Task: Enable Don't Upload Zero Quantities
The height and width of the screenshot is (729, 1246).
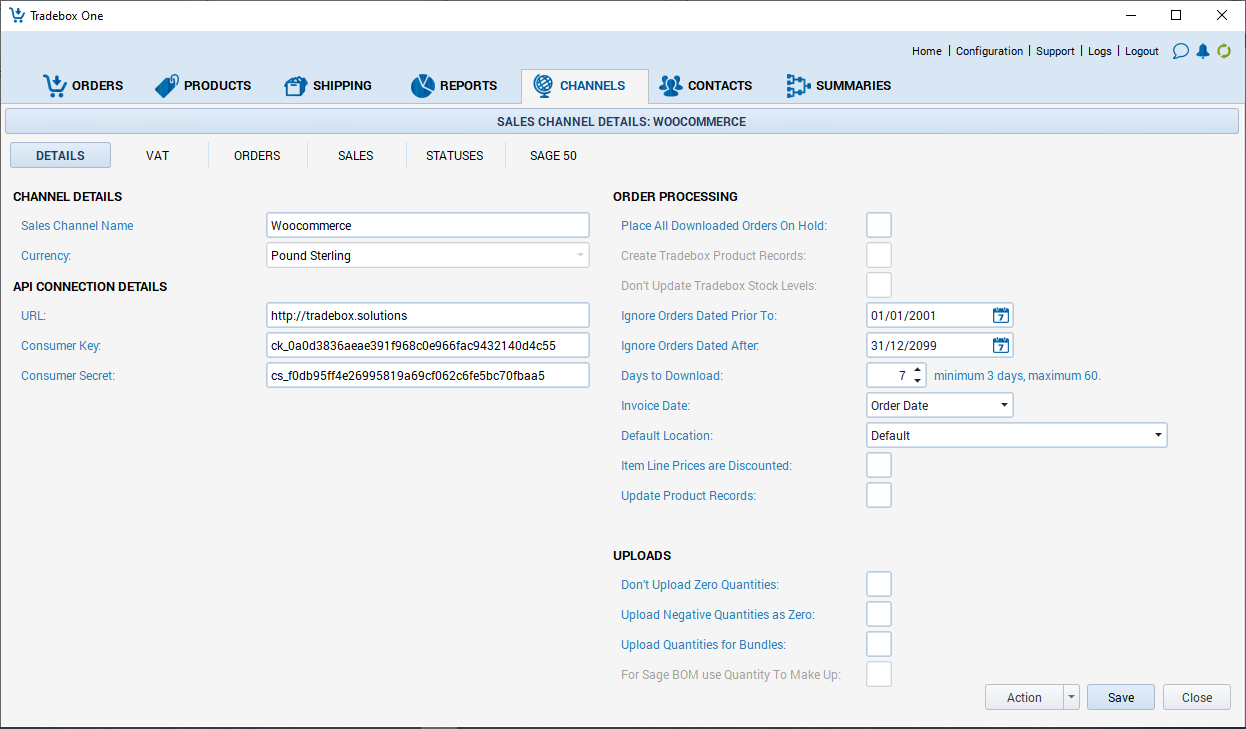Action: tap(879, 584)
